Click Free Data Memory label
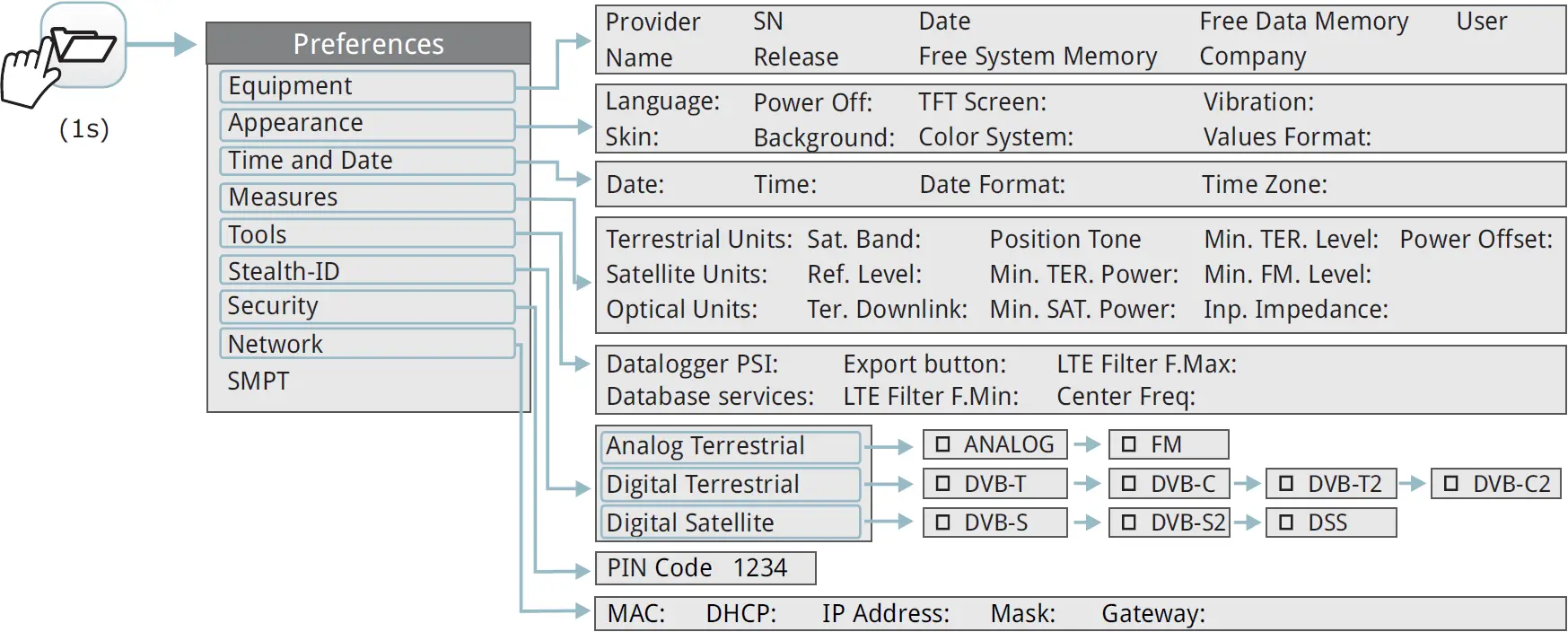Image resolution: width=1568 pixels, height=632 pixels. (1304, 22)
